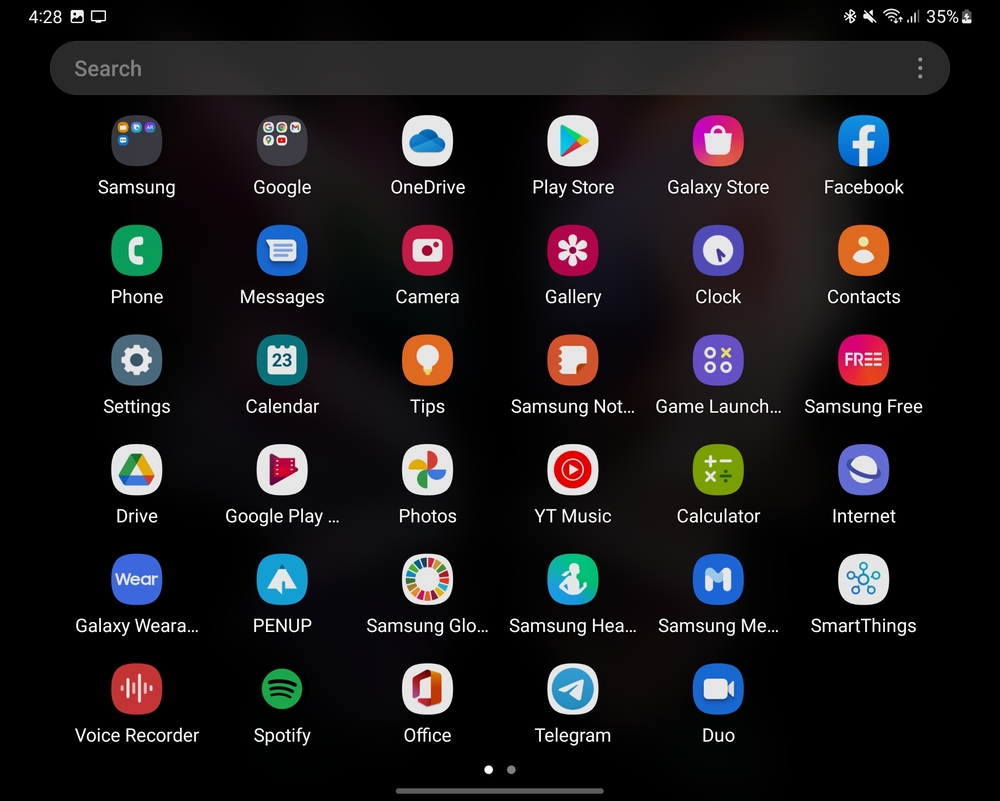Open the Clock app
Screen dimensions: 1000x801
point(718,251)
